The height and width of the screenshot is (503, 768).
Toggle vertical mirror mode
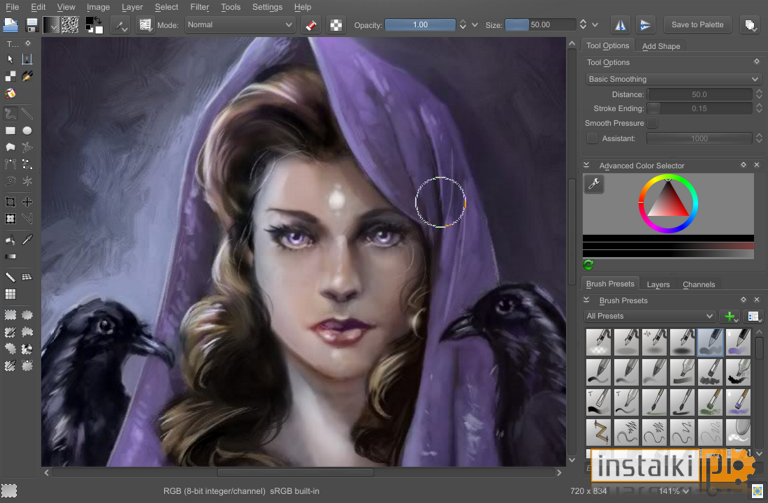click(645, 25)
